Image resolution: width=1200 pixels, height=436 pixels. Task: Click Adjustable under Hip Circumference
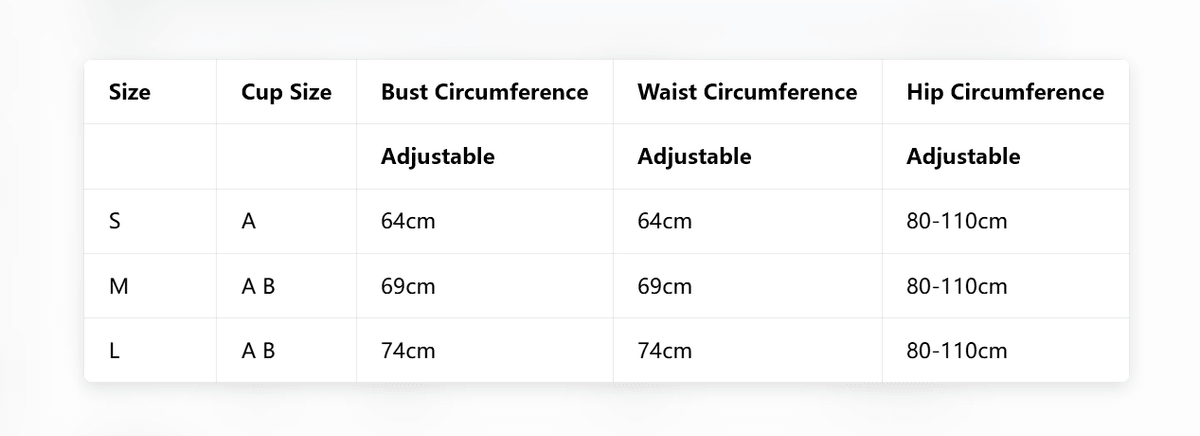(963, 157)
